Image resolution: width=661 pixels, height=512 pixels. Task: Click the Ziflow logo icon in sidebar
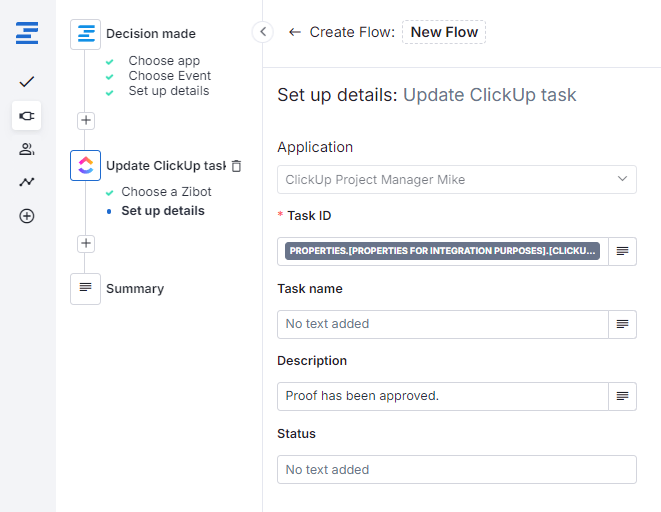click(x=27, y=33)
